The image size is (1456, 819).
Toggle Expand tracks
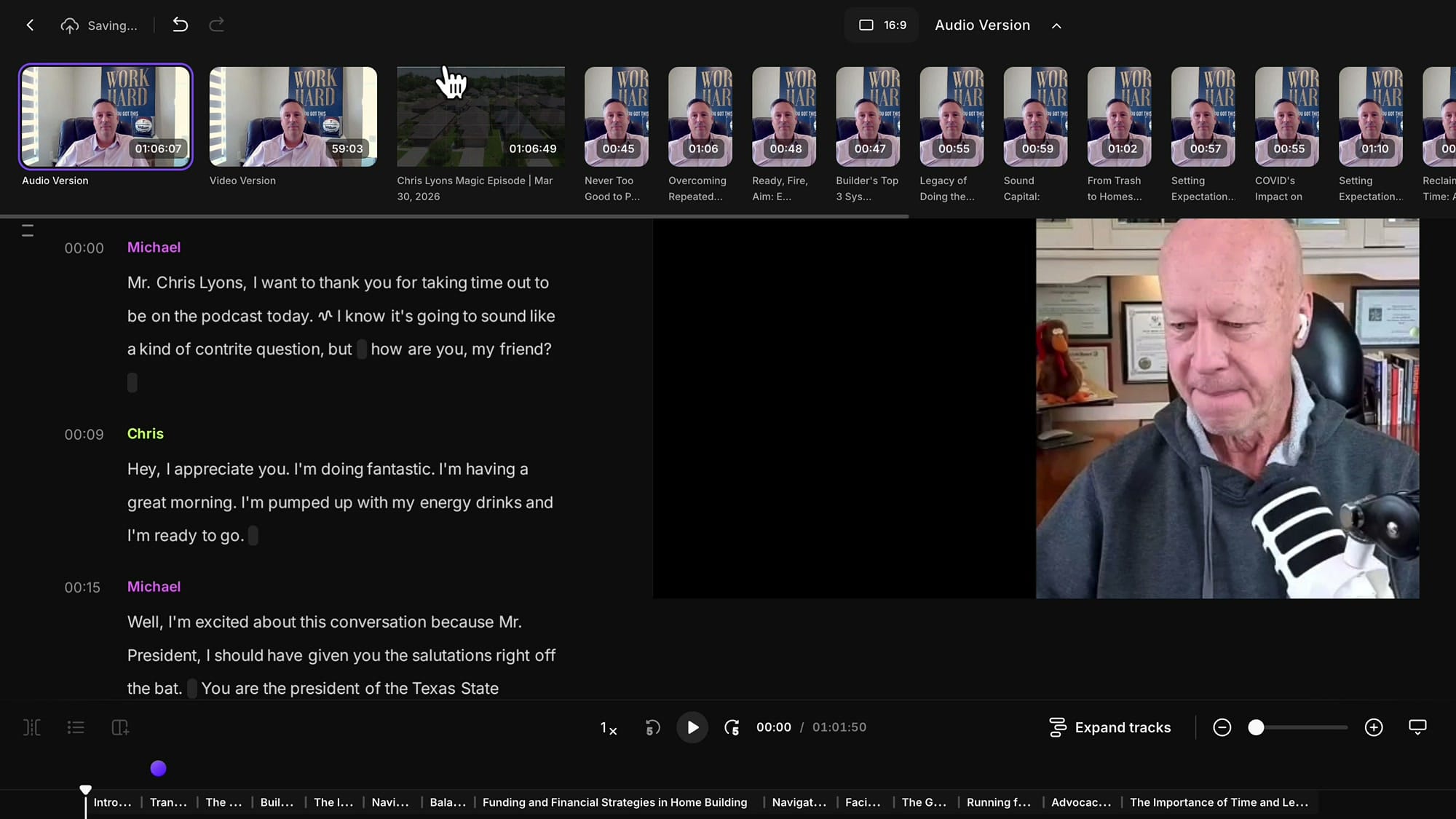coord(1109,727)
